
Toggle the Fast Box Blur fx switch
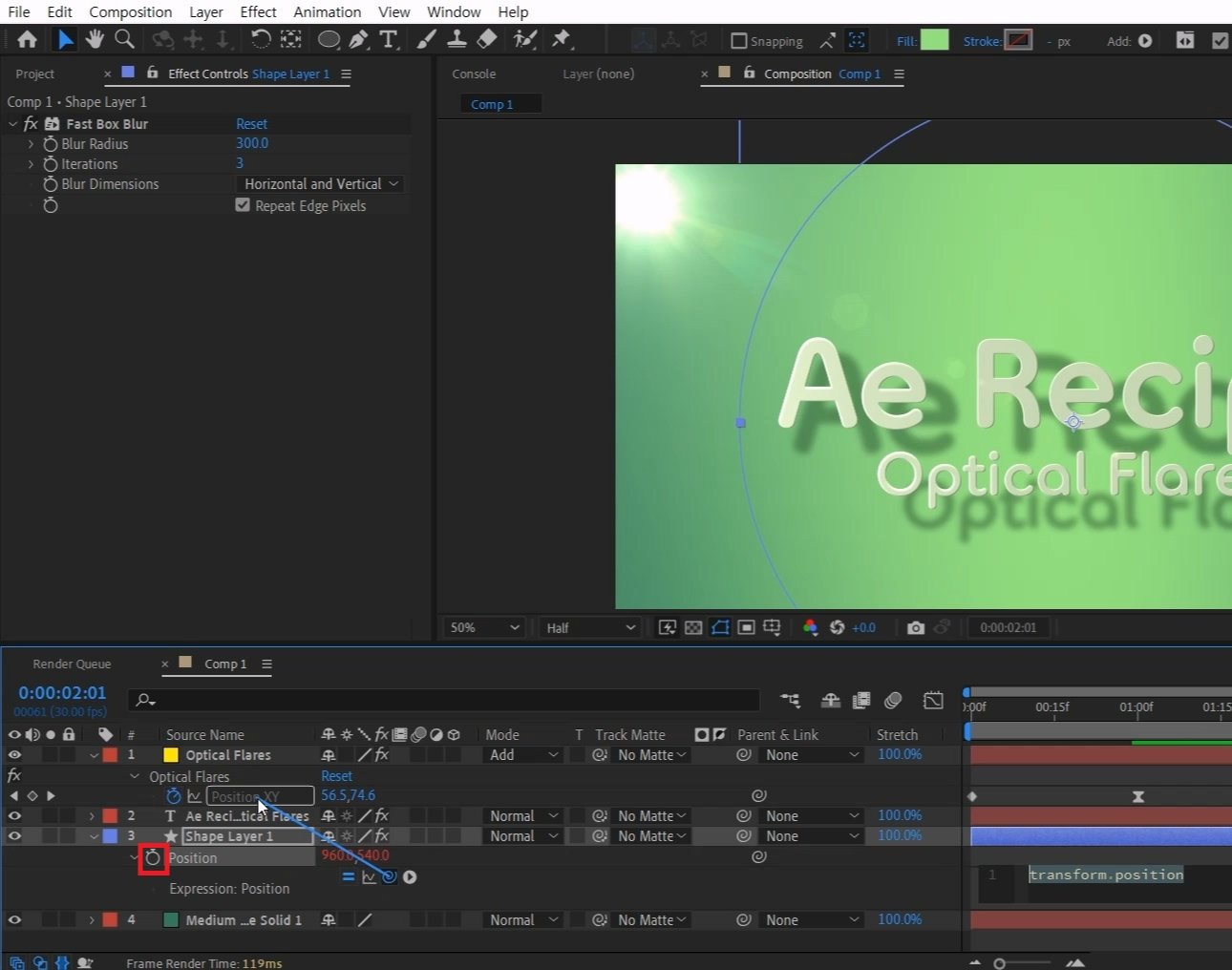pyautogui.click(x=31, y=124)
